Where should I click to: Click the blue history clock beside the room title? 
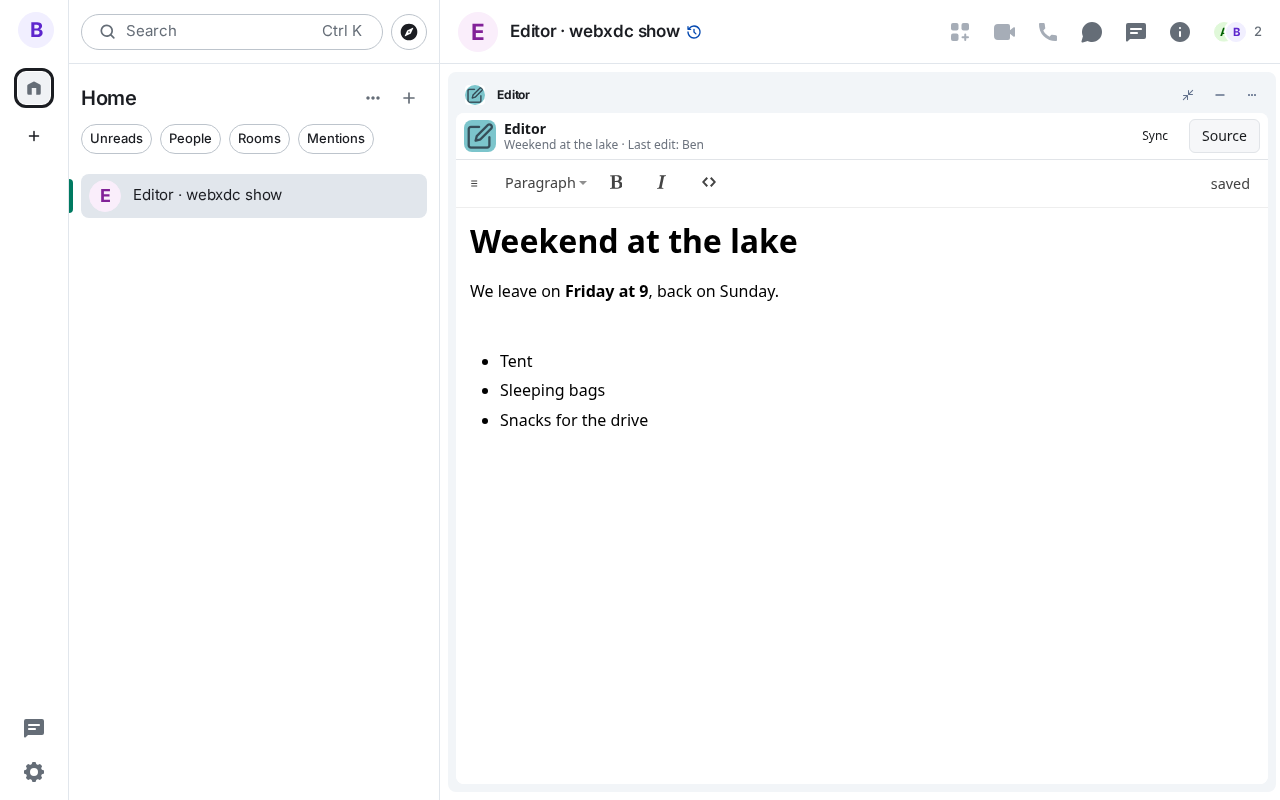[694, 32]
